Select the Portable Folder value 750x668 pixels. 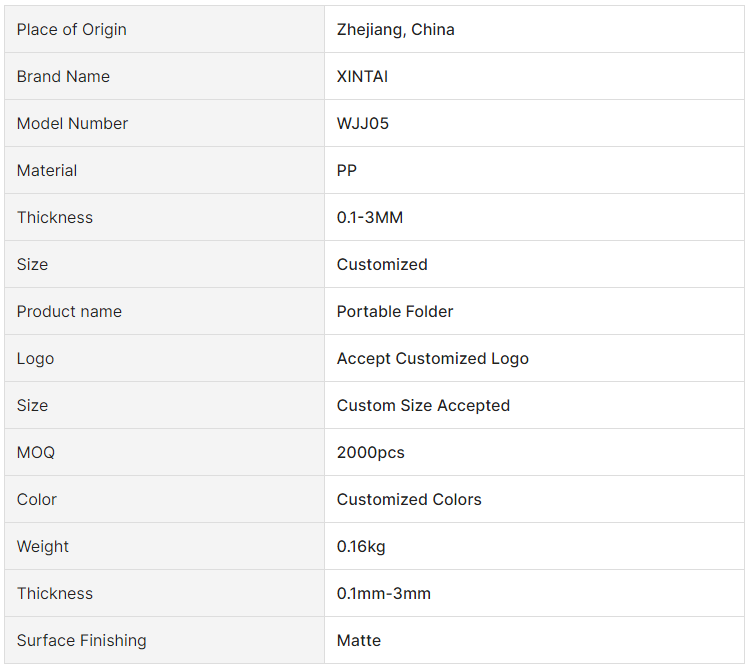(x=395, y=311)
